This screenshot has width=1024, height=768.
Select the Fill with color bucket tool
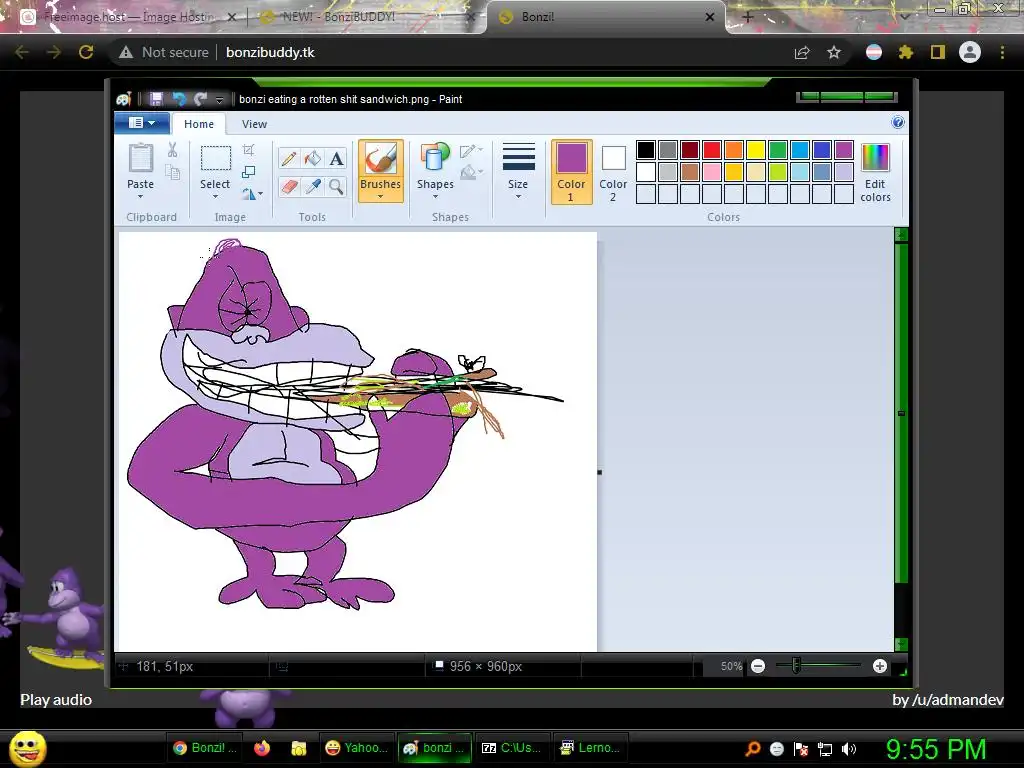click(x=313, y=158)
